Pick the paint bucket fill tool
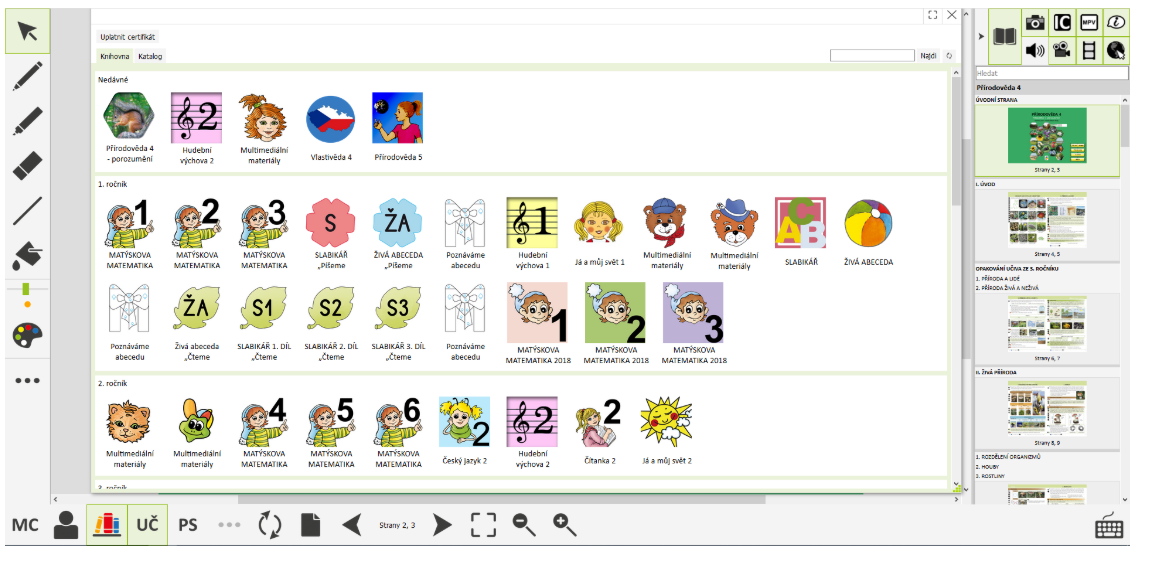Screen dimensions: 1149x562 29,255
